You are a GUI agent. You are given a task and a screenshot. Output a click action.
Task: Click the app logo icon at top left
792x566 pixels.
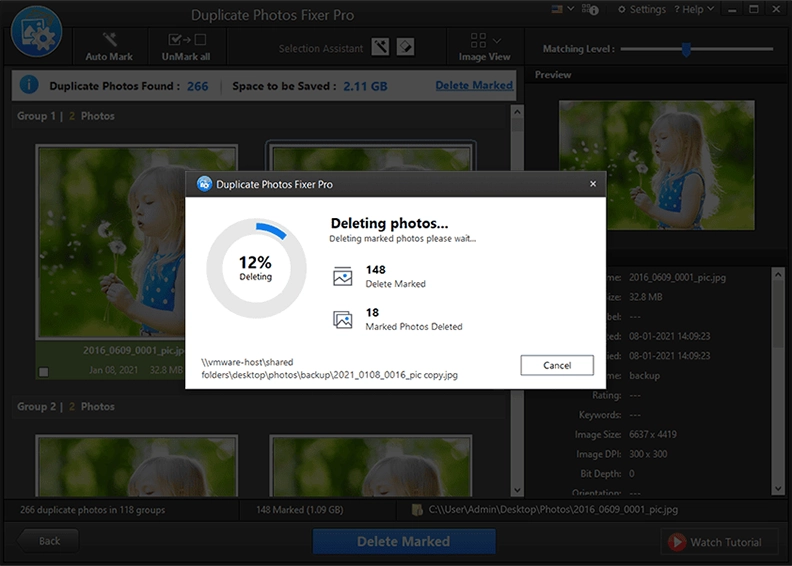(36, 32)
